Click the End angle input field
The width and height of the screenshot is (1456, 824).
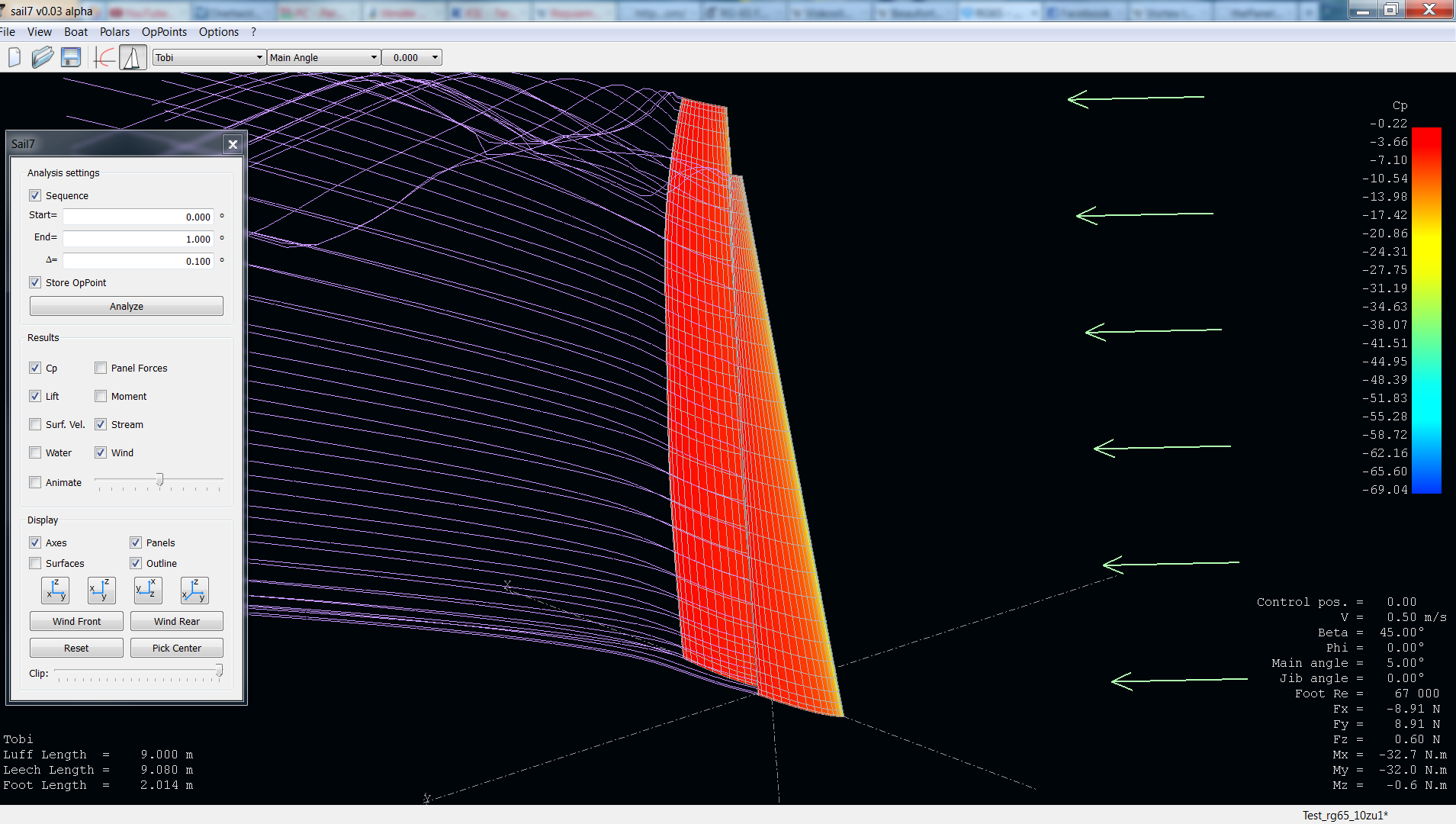tap(138, 240)
